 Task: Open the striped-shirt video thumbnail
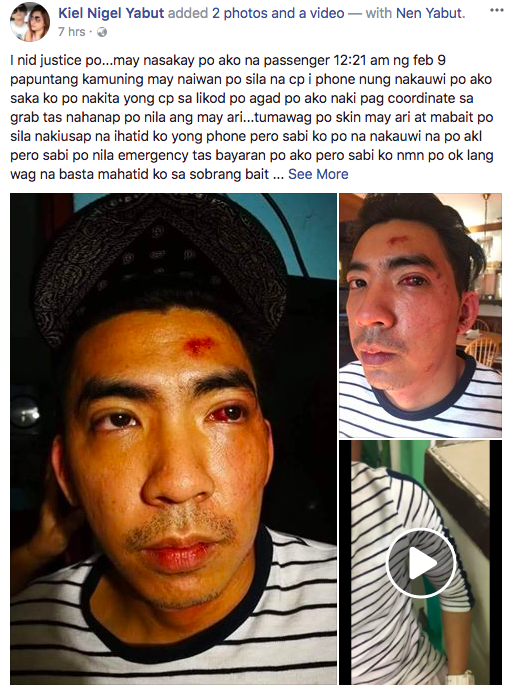[x=420, y=562]
